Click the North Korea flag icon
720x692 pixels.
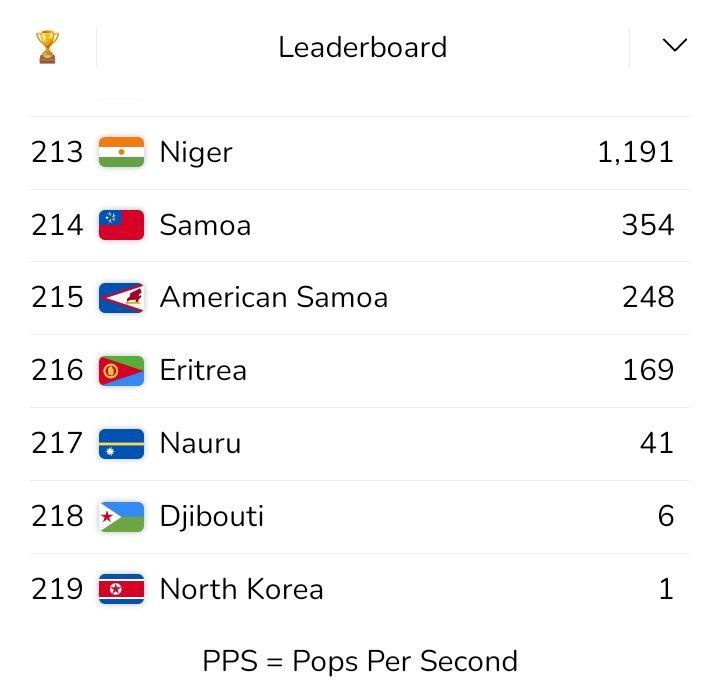(x=122, y=589)
